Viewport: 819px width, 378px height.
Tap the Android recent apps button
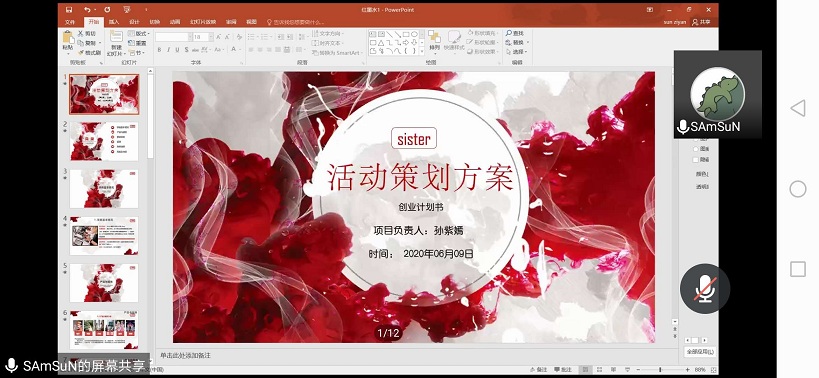pos(798,269)
